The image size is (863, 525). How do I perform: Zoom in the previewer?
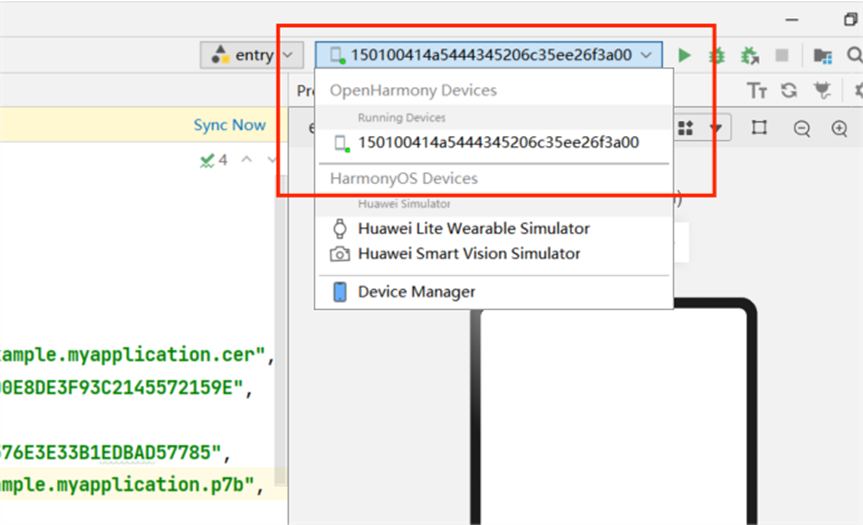click(839, 129)
